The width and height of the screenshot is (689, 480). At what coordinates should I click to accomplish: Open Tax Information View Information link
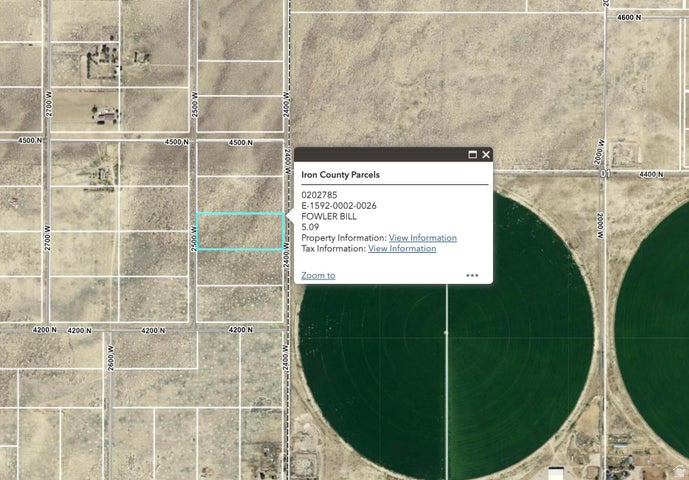point(402,248)
